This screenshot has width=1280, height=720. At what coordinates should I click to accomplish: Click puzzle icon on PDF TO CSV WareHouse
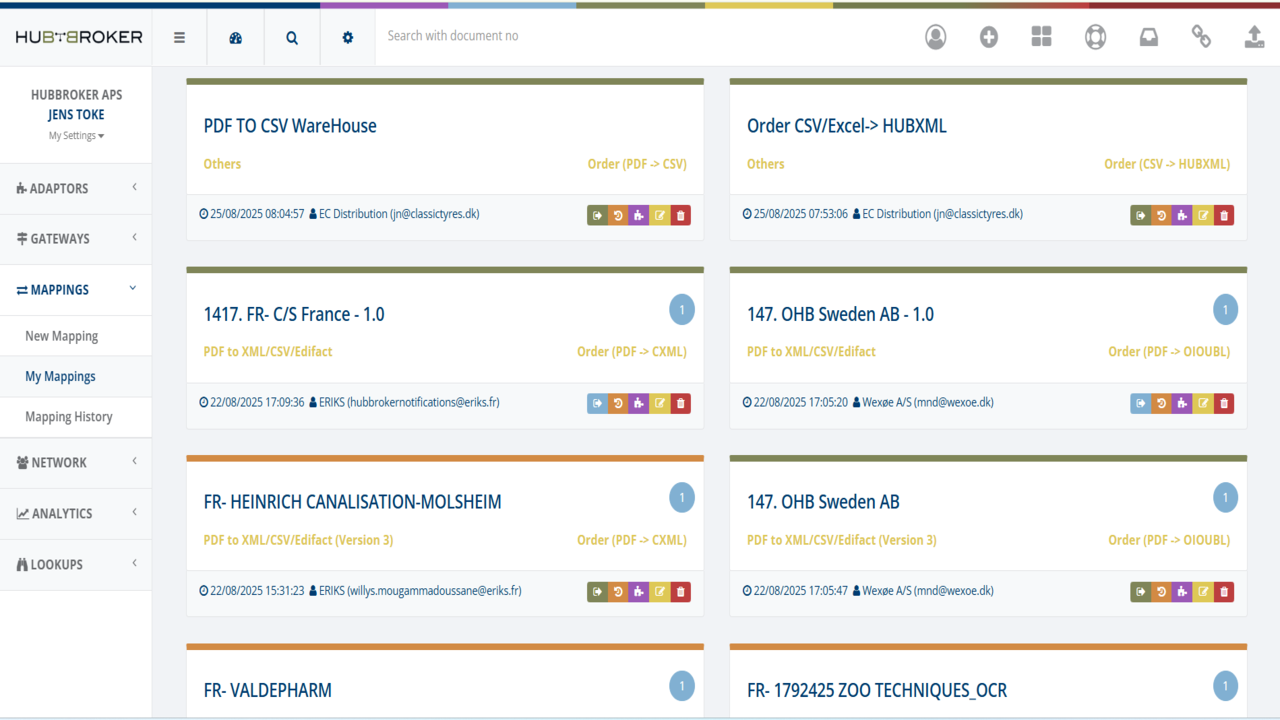[639, 215]
